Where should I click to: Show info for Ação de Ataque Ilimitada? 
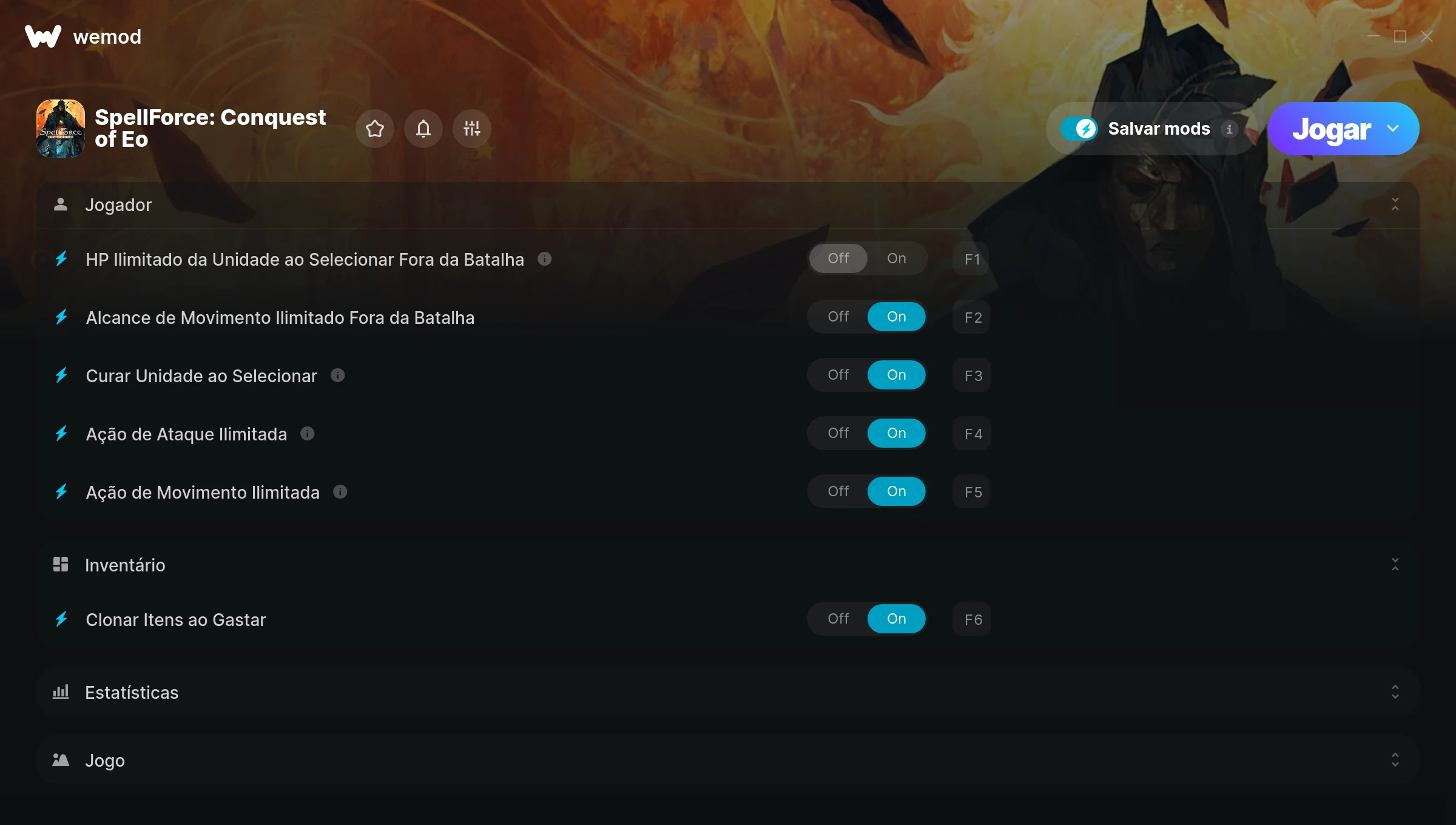click(308, 434)
